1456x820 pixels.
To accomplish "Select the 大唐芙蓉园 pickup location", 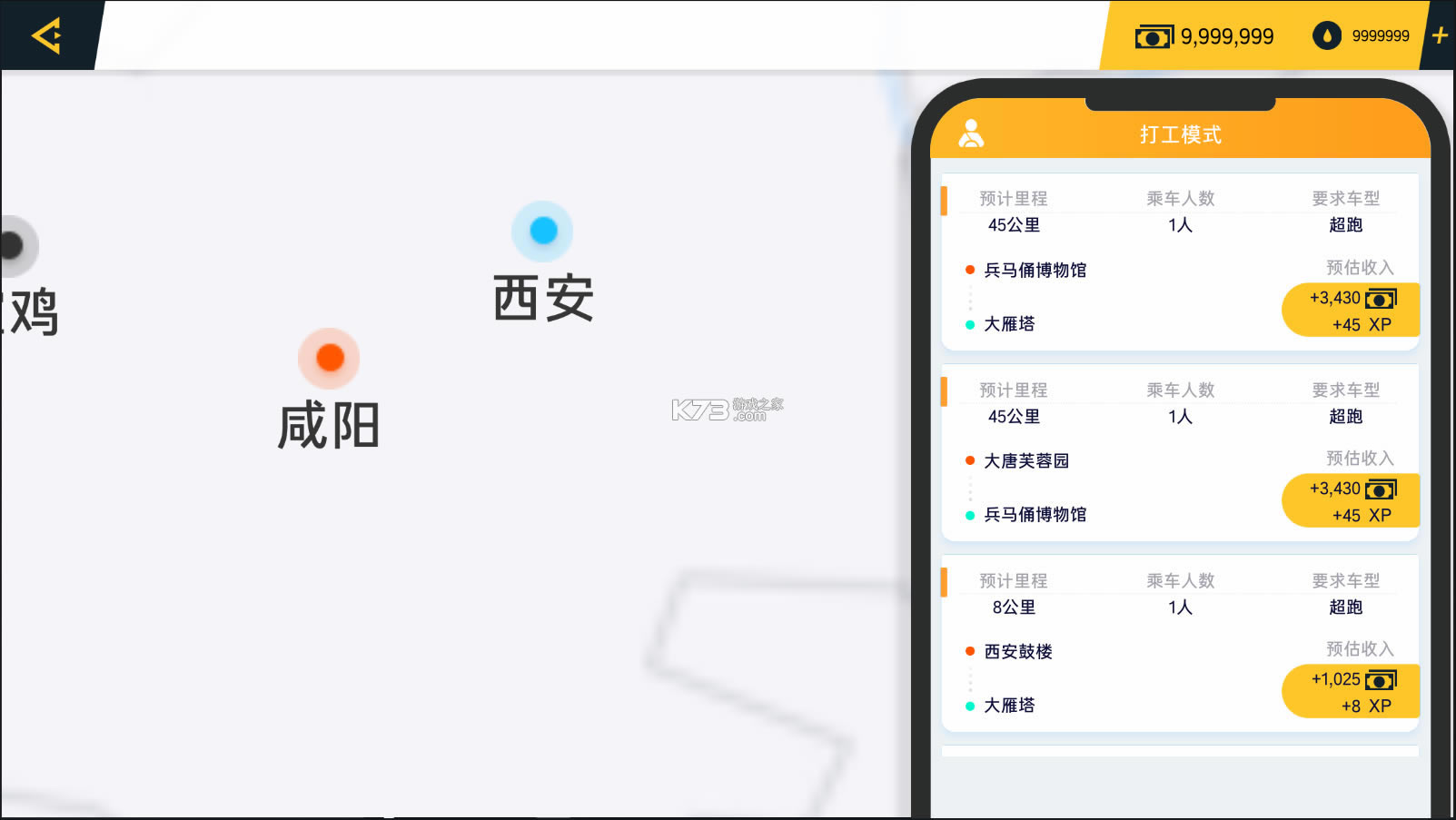I will click(x=1026, y=460).
